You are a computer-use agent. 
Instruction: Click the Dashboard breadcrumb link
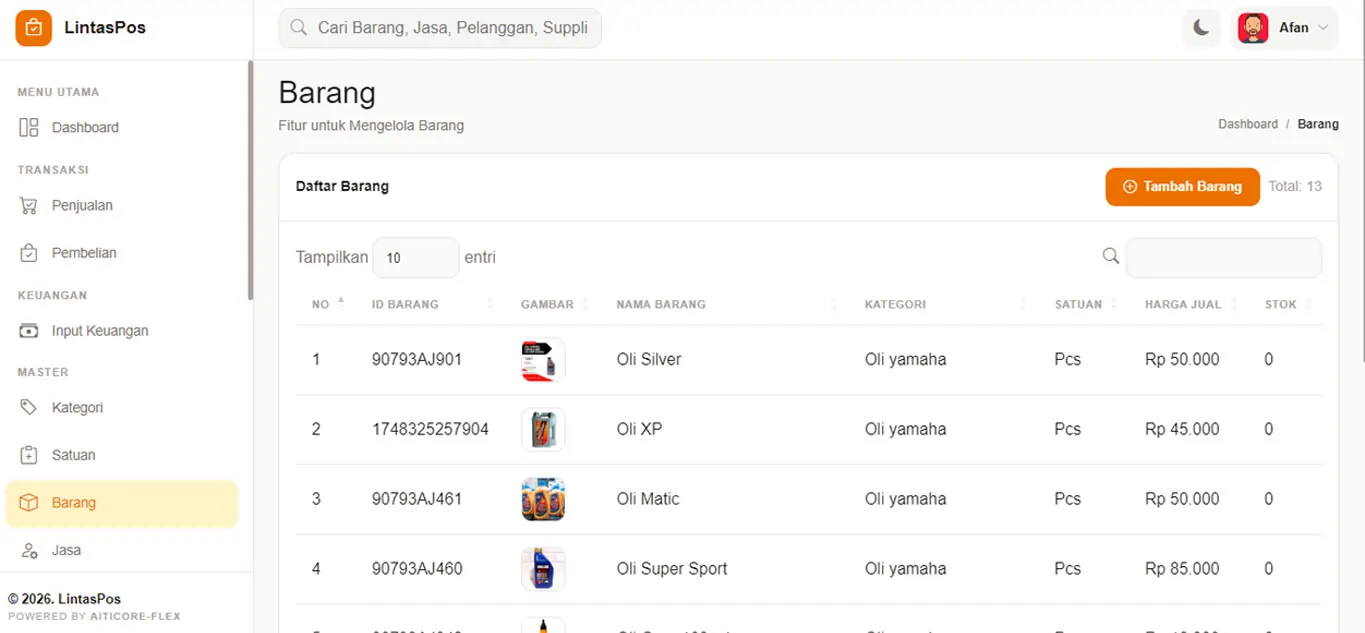[x=1247, y=124]
